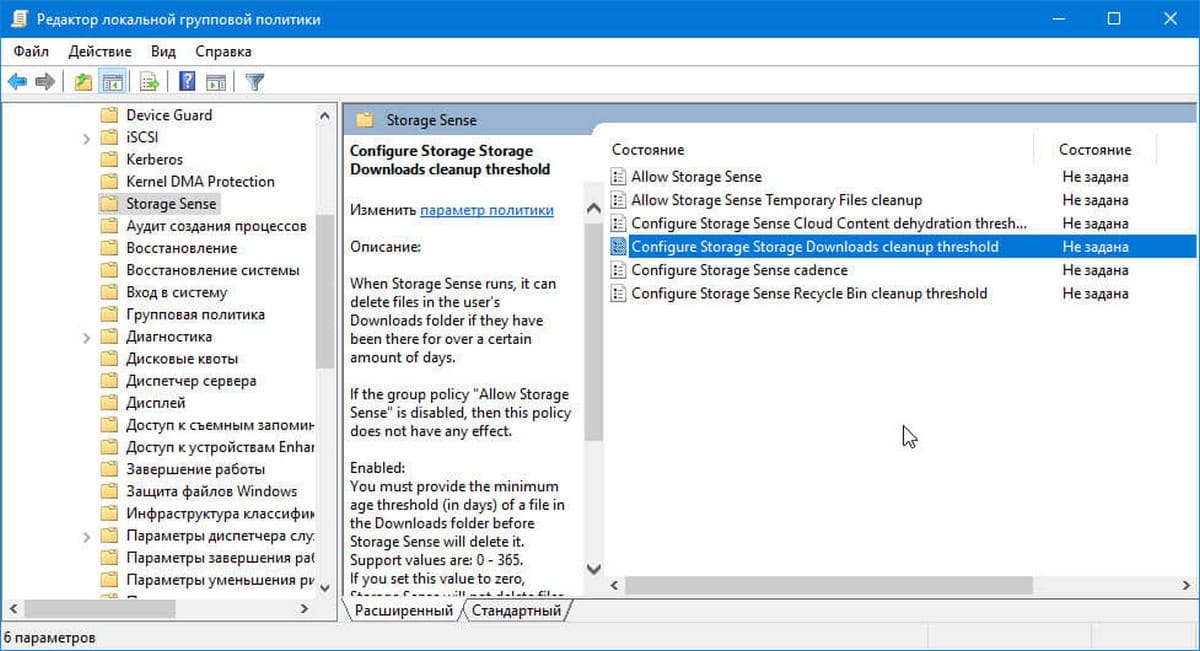Click the параметр политики link
Viewport: 1200px width, 651px height.
pos(487,210)
